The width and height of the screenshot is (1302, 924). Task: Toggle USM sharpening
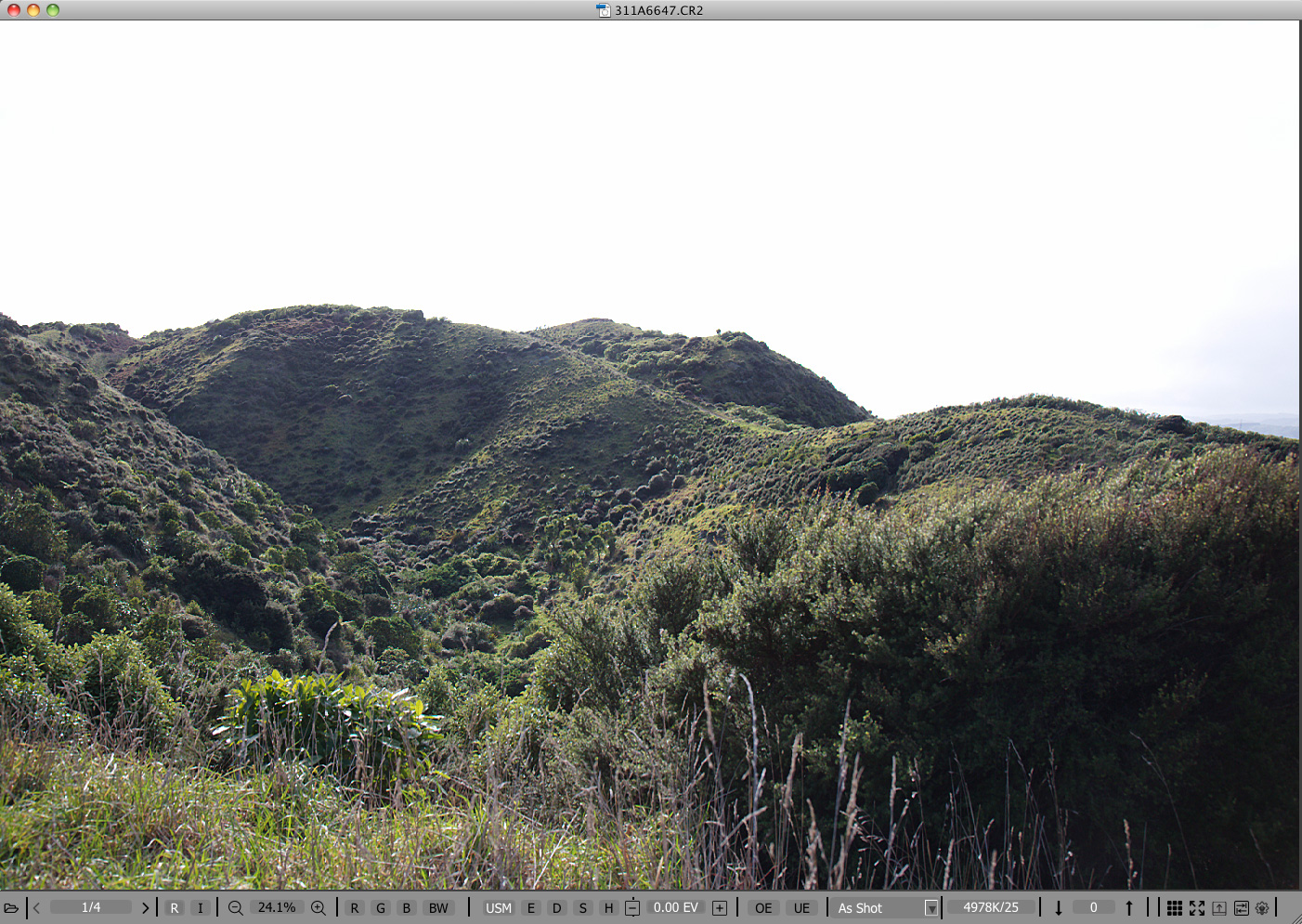[498, 908]
